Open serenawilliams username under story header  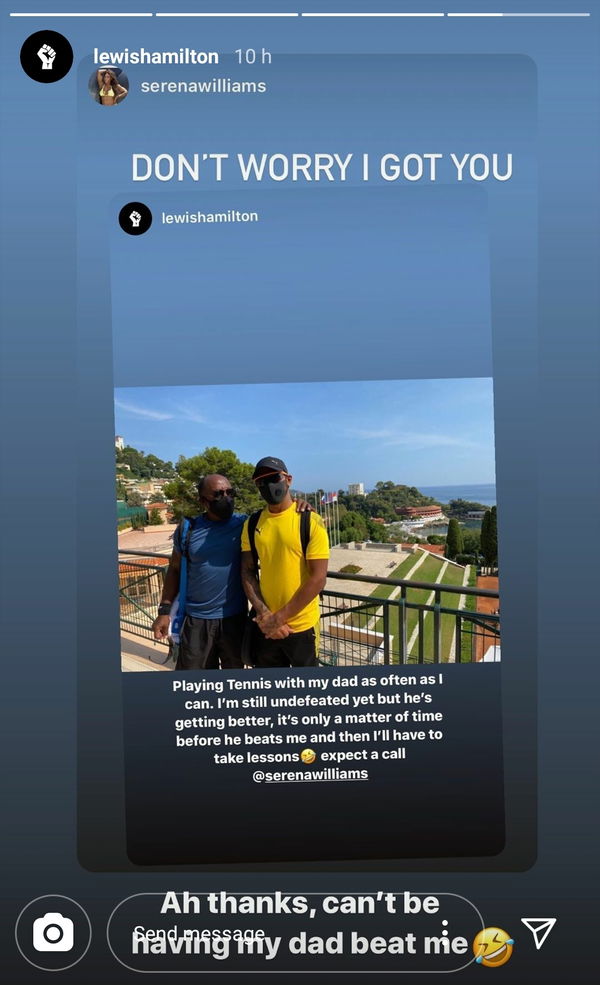pyautogui.click(x=203, y=86)
